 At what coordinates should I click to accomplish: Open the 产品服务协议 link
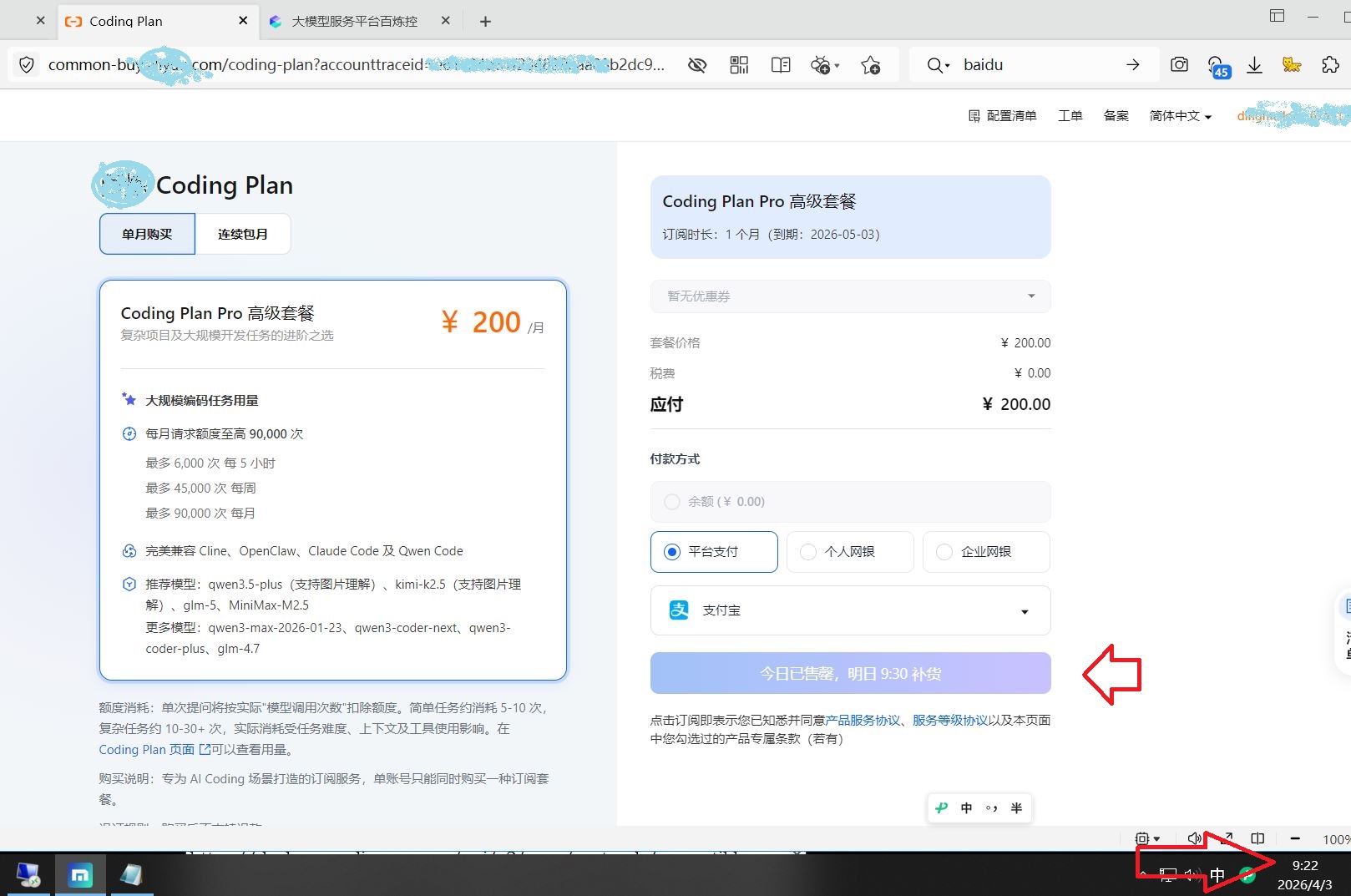click(863, 720)
